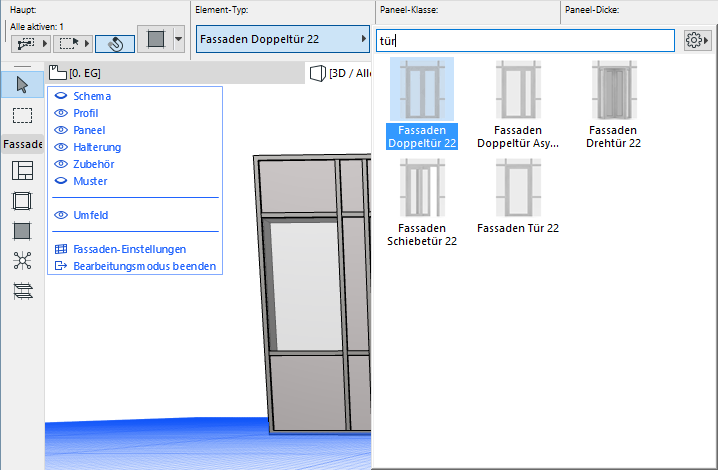The height and width of the screenshot is (470, 718).
Task: Click the Fassade toolbox group header
Action: tap(22, 144)
